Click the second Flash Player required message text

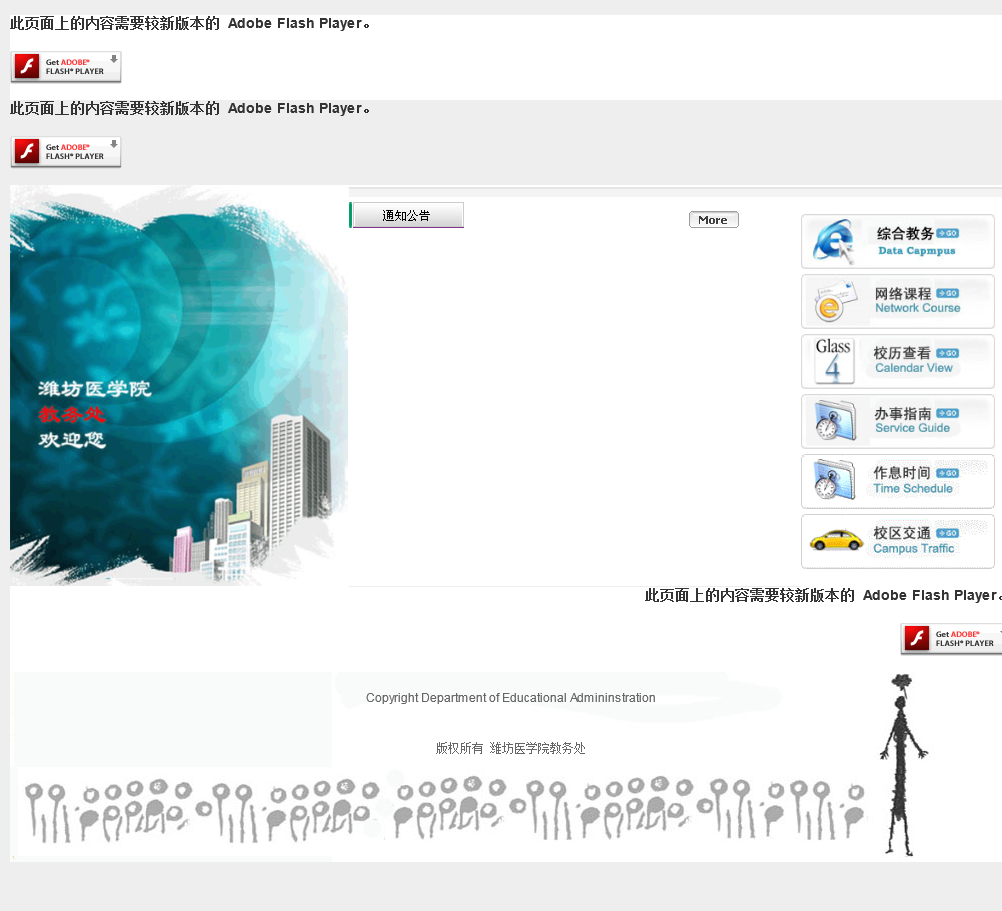190,109
